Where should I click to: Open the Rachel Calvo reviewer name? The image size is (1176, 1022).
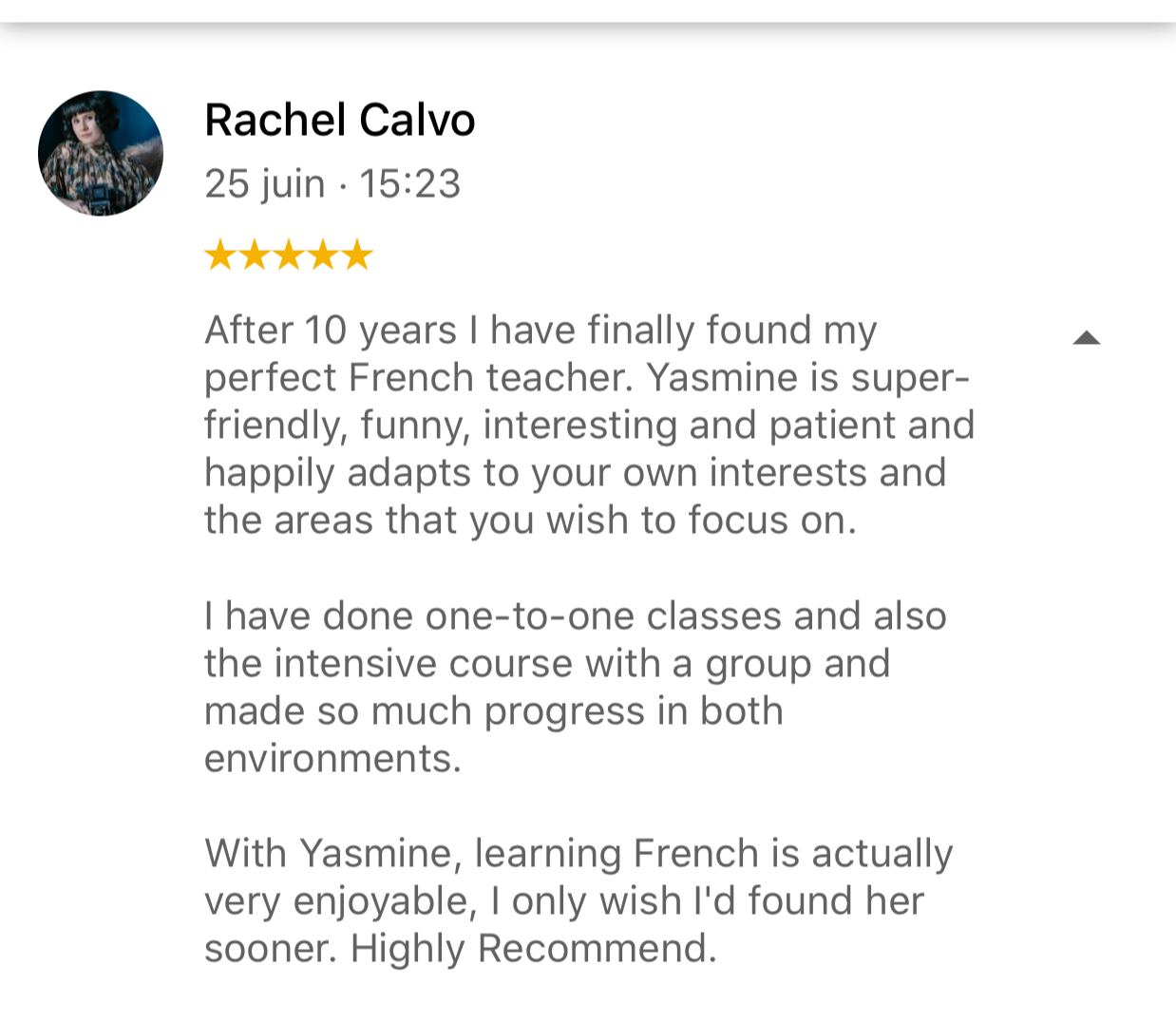click(x=339, y=121)
